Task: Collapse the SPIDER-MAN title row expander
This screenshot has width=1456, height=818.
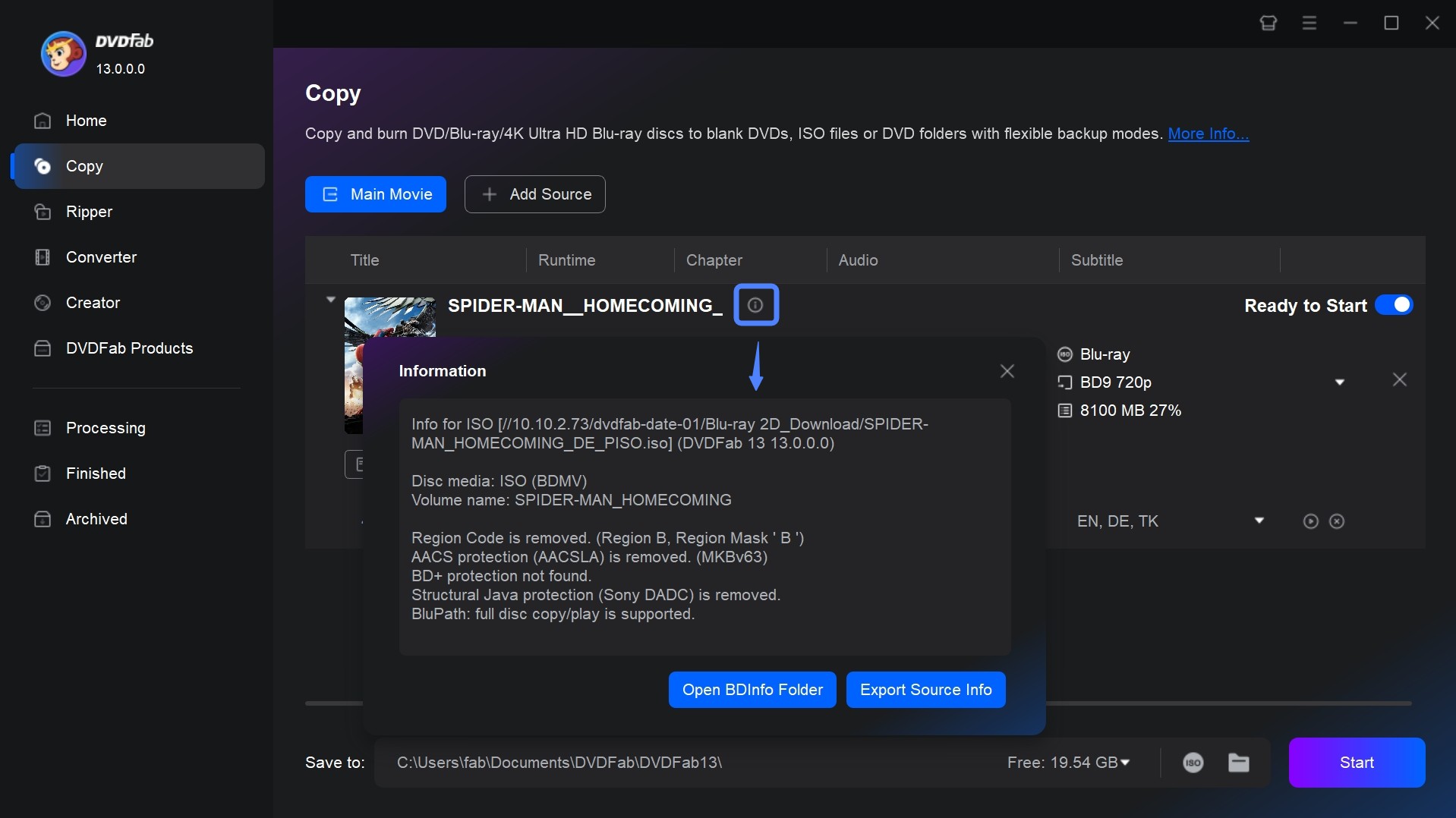Action: coord(330,299)
